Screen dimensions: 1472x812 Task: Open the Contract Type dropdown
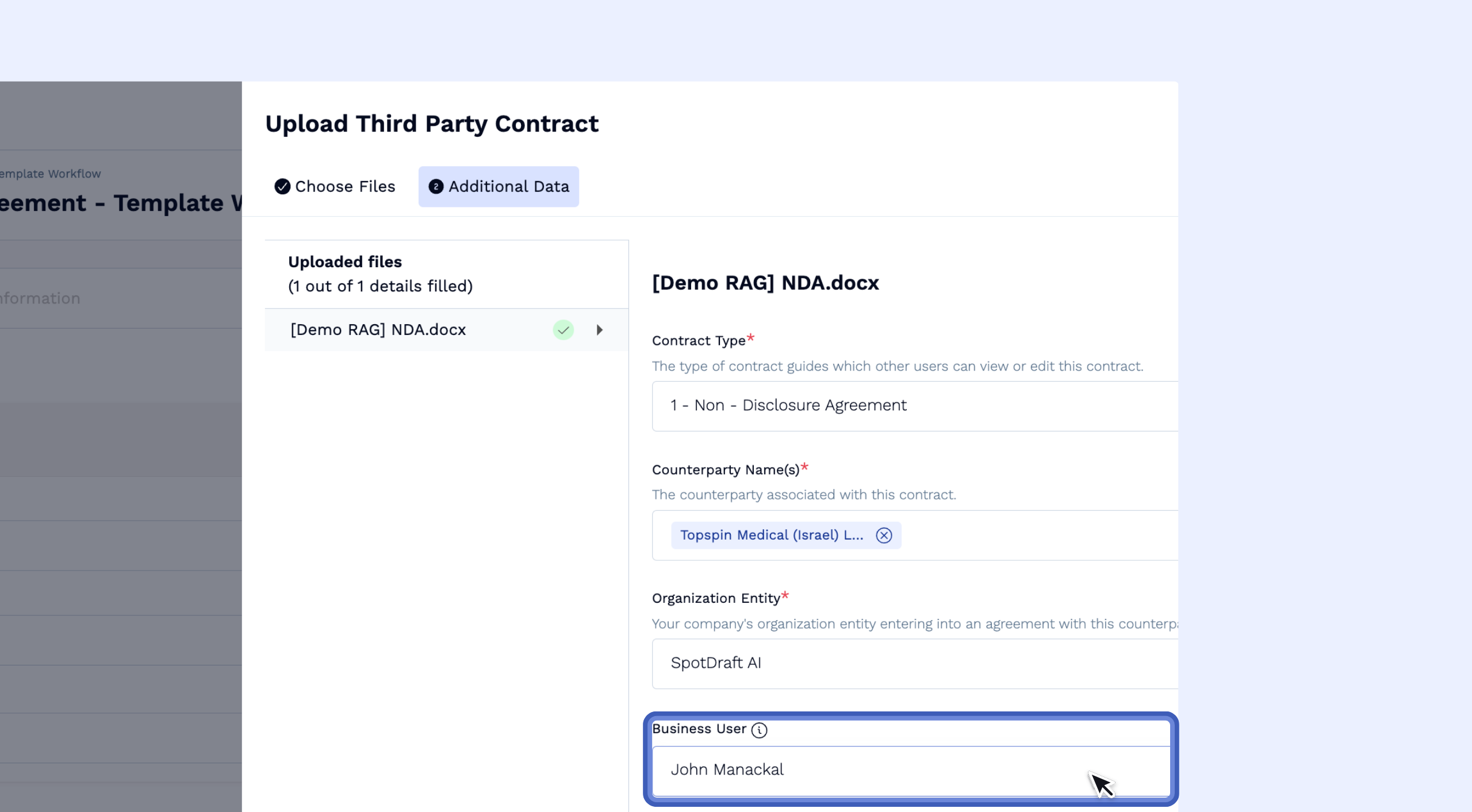[x=914, y=406]
